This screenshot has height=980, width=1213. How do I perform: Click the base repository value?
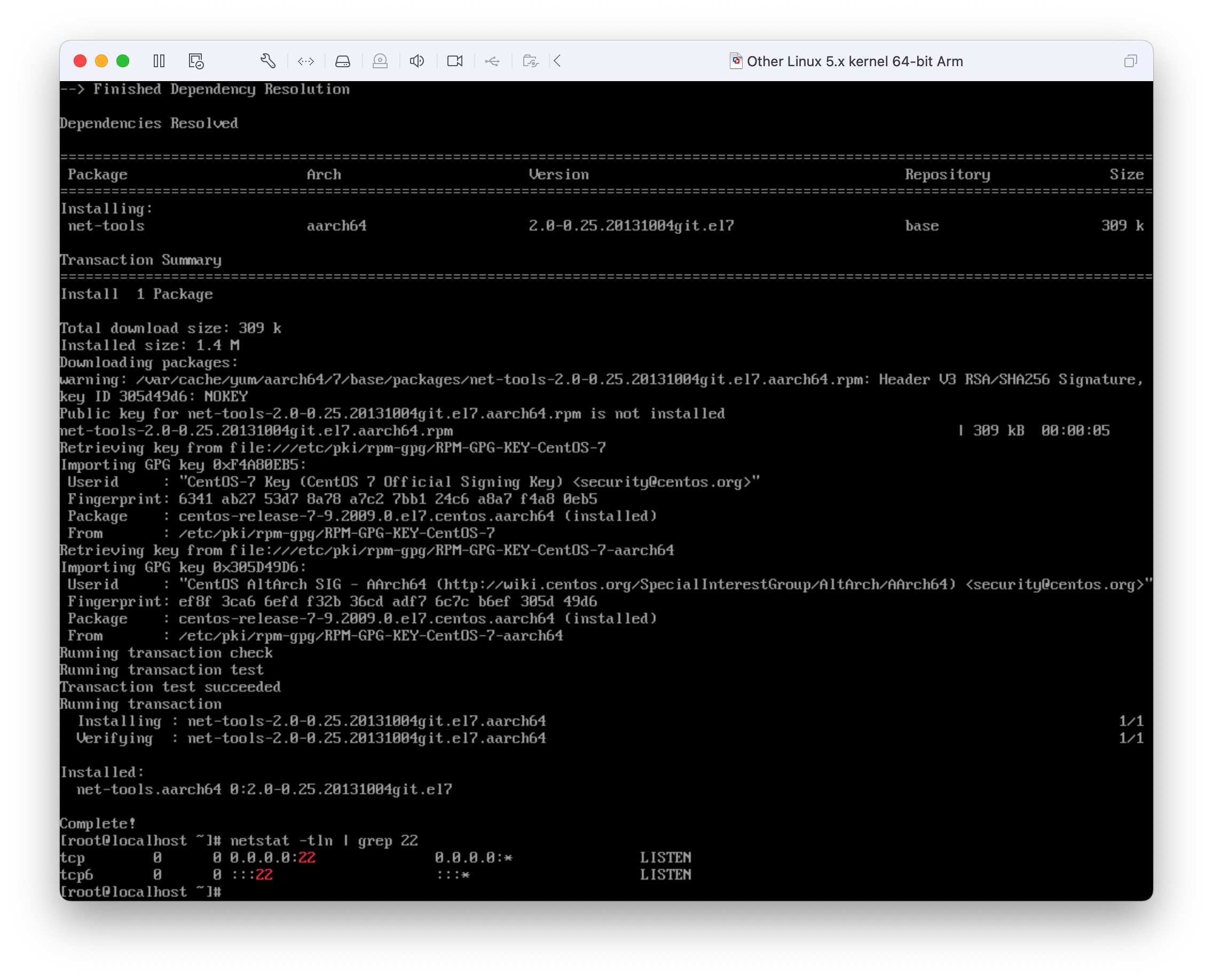(922, 226)
